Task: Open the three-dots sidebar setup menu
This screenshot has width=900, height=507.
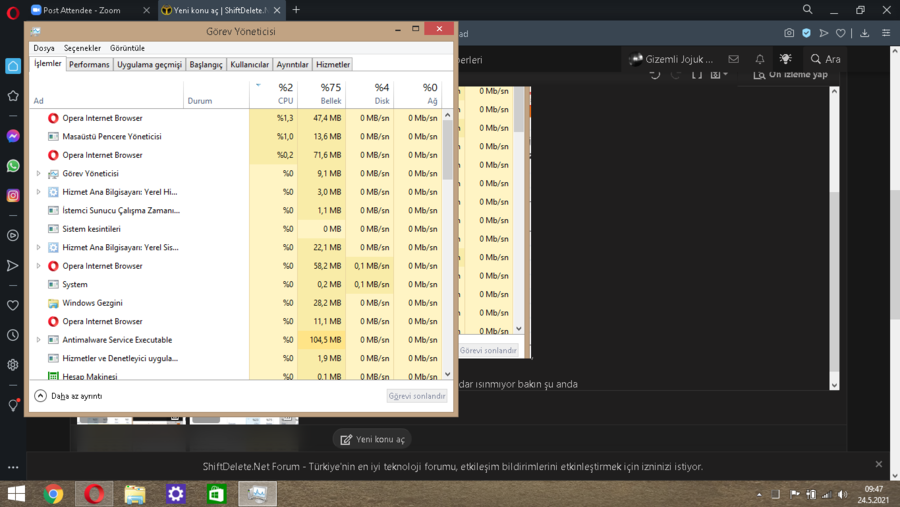Action: 13,467
